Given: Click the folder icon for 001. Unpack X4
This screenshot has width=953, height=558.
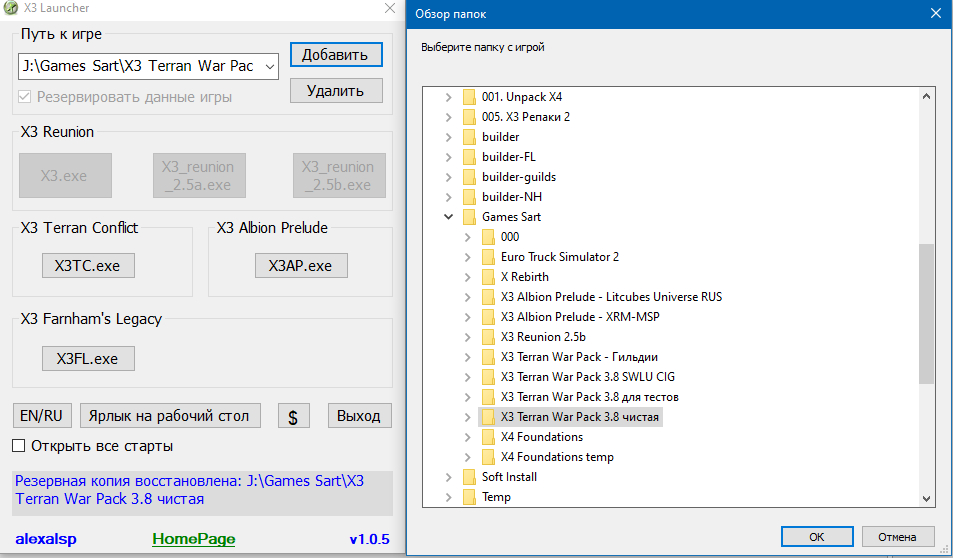Looking at the screenshot, I should (x=469, y=97).
